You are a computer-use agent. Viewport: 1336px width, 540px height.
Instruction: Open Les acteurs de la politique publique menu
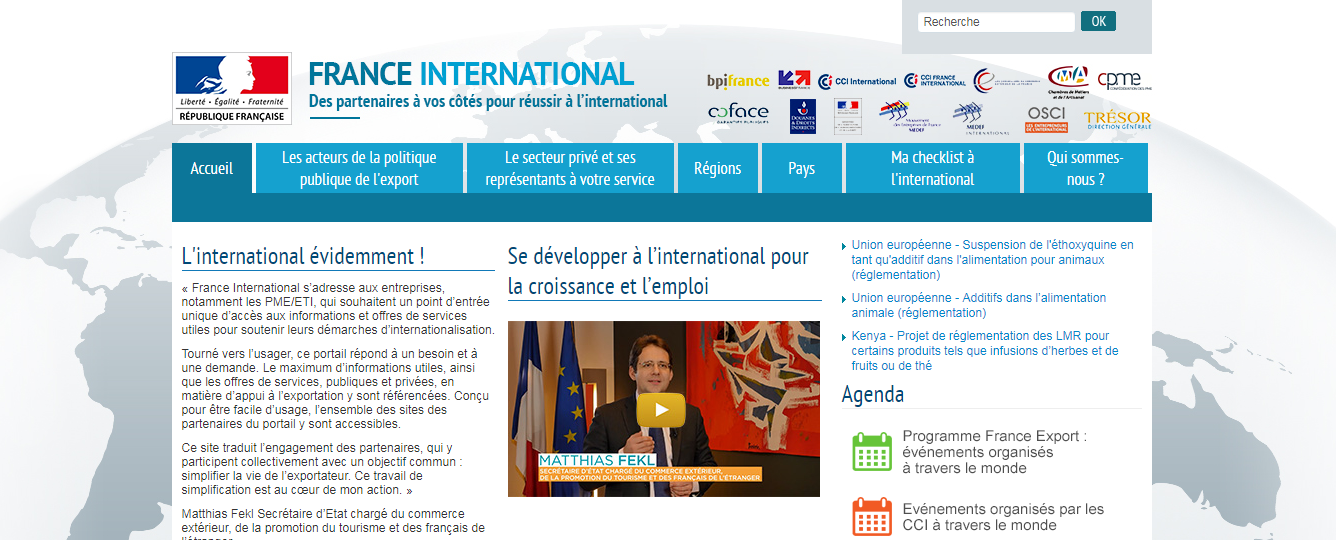tap(359, 168)
